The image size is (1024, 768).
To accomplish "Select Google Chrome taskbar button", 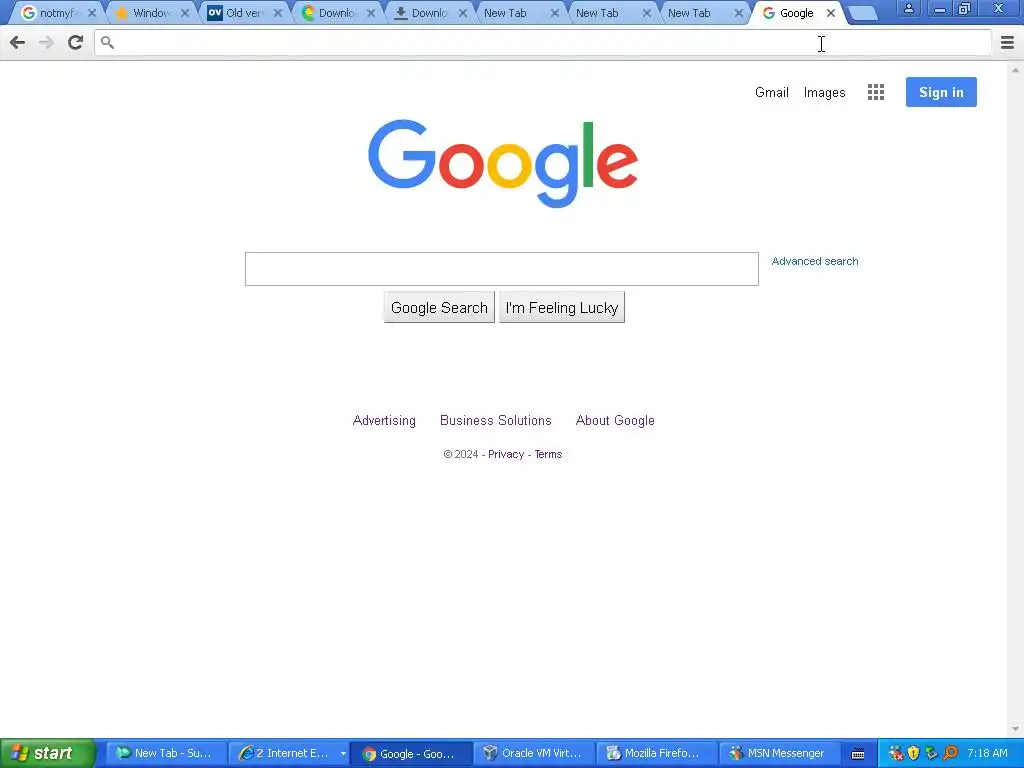I will click(411, 754).
